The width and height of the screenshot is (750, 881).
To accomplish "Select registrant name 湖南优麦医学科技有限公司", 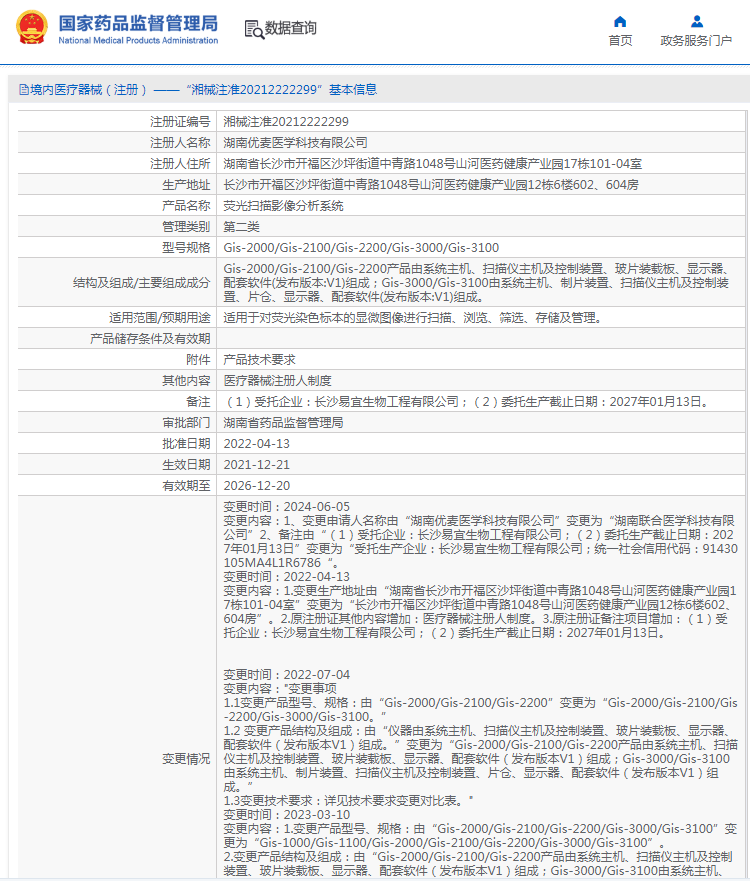I will [x=296, y=143].
